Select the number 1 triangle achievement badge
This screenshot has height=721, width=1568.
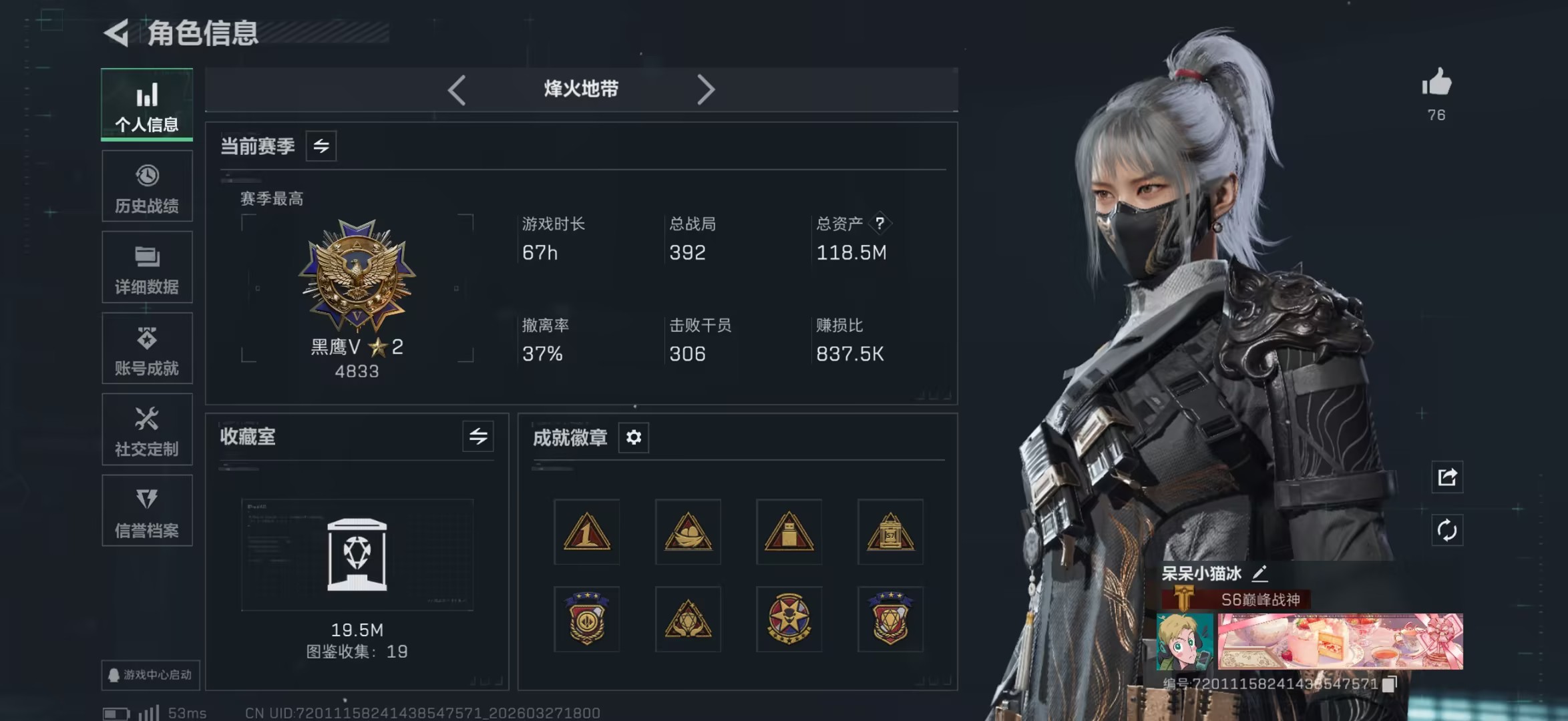(x=586, y=531)
